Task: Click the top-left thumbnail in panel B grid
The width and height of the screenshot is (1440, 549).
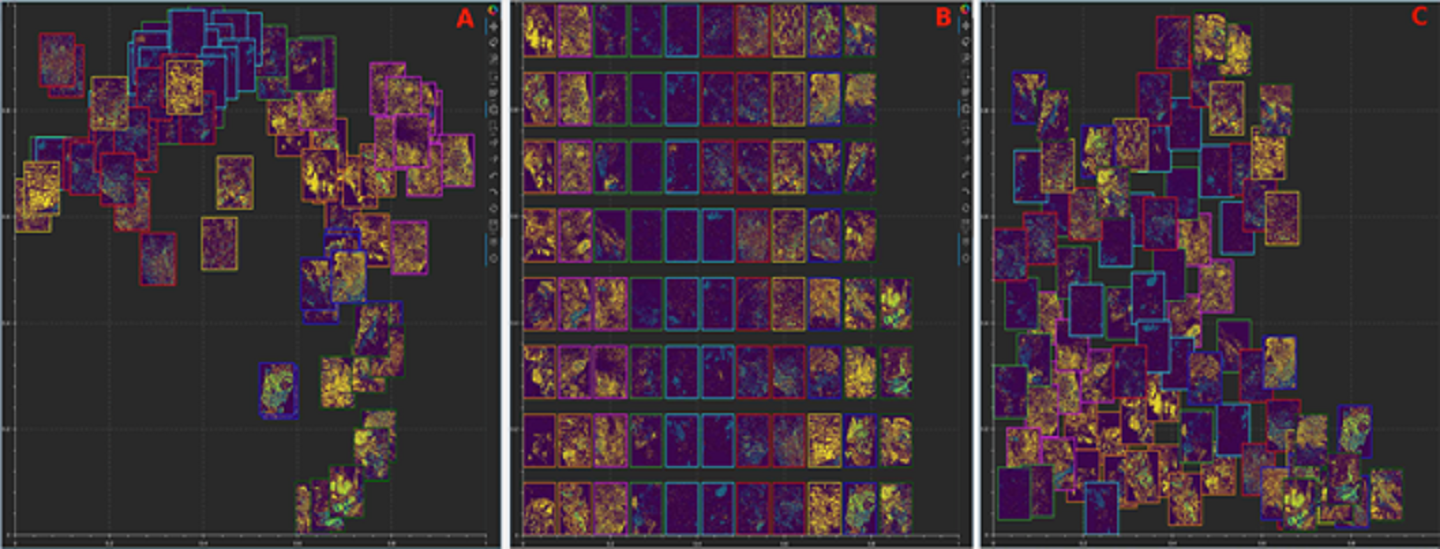Action: (539, 29)
